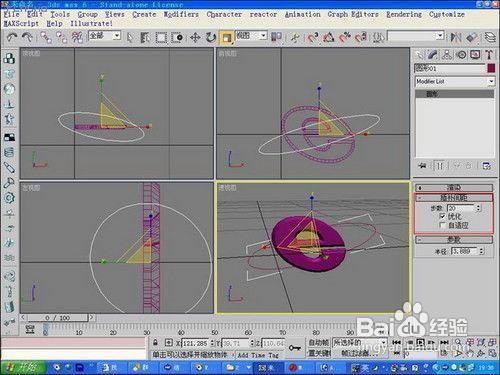This screenshot has height=375, width=500.
Task: Open the Modifiers menu
Action: [181, 14]
